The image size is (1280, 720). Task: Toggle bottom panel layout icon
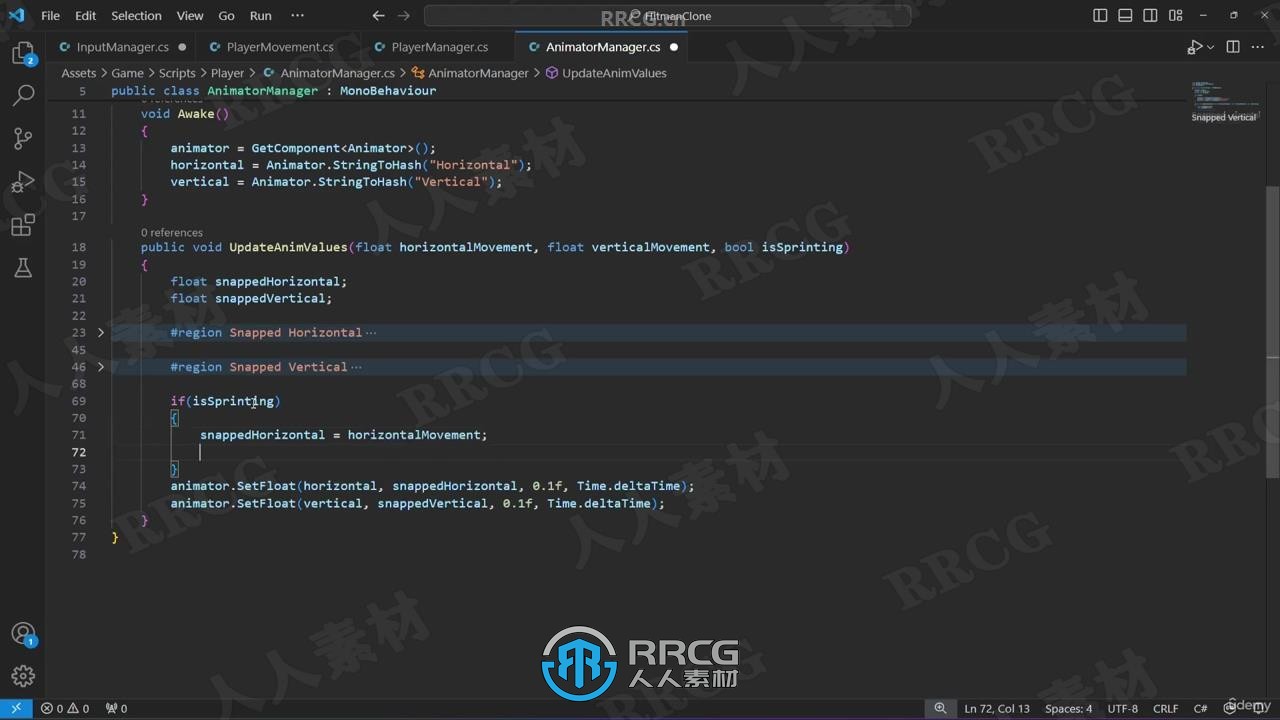1125,16
